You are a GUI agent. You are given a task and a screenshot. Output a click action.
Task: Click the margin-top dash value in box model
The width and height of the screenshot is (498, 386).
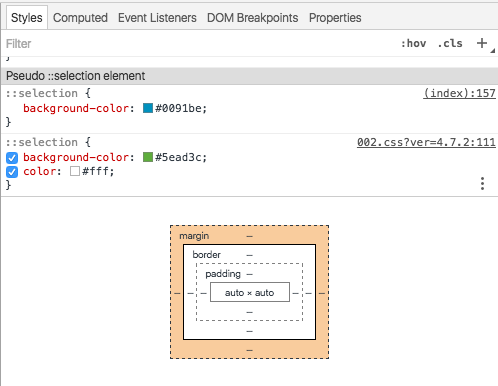250,236
